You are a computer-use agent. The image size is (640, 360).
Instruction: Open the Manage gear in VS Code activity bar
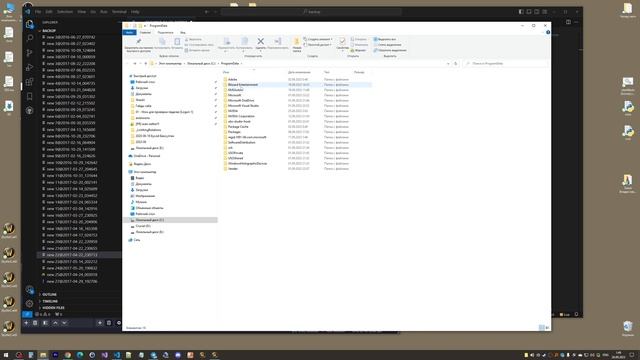[29, 304]
